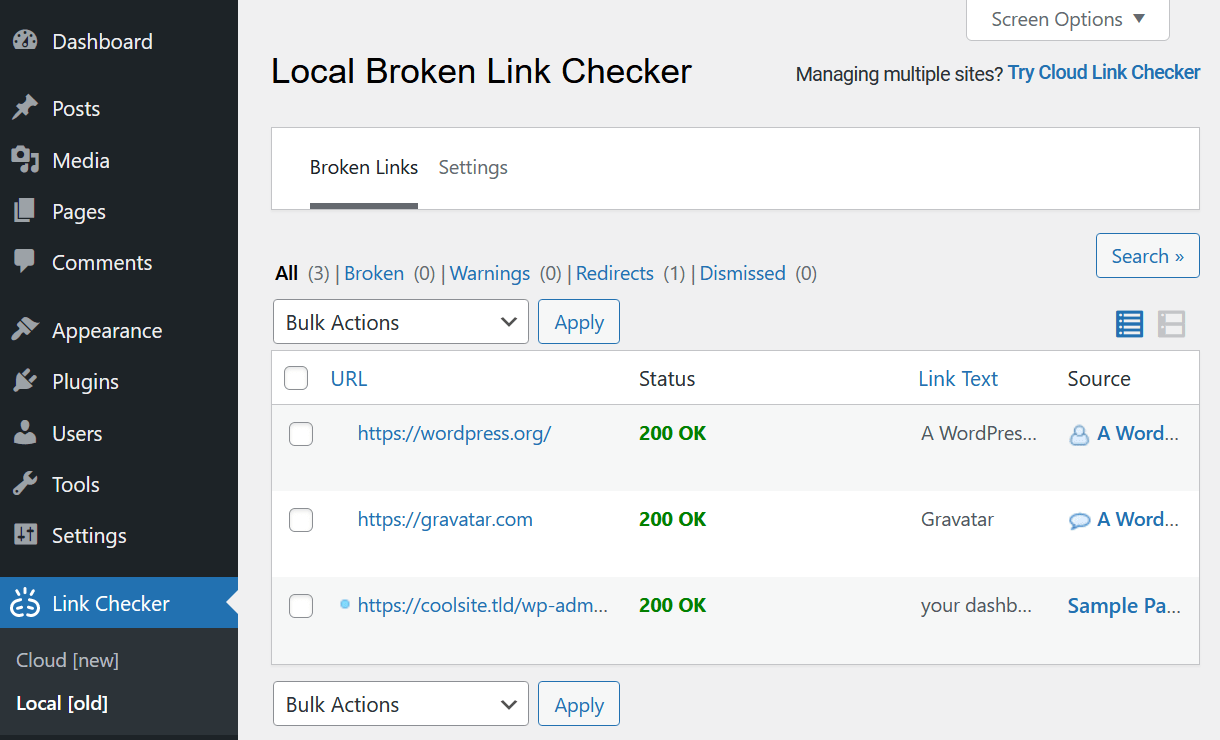Select Local [old] submenu item

coord(62,703)
